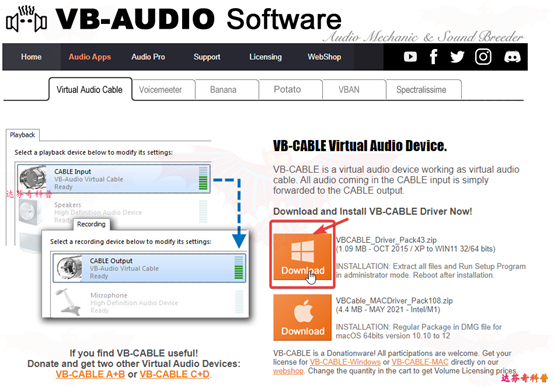The height and width of the screenshot is (388, 554).
Task: Follow the VB-CABLE C+D link
Action: (x=175, y=374)
